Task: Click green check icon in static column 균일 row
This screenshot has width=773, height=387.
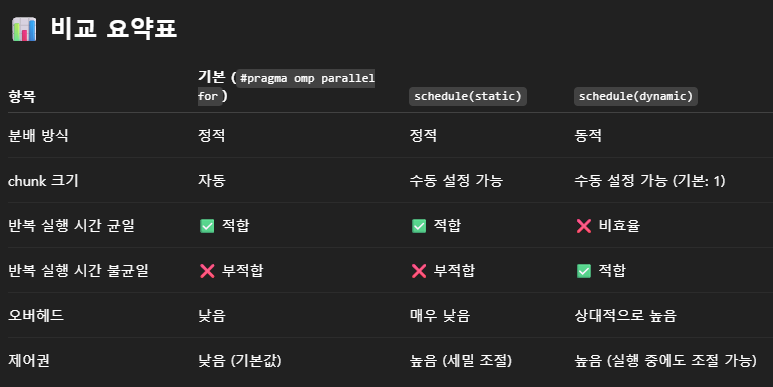Action: pyautogui.click(x=419, y=226)
